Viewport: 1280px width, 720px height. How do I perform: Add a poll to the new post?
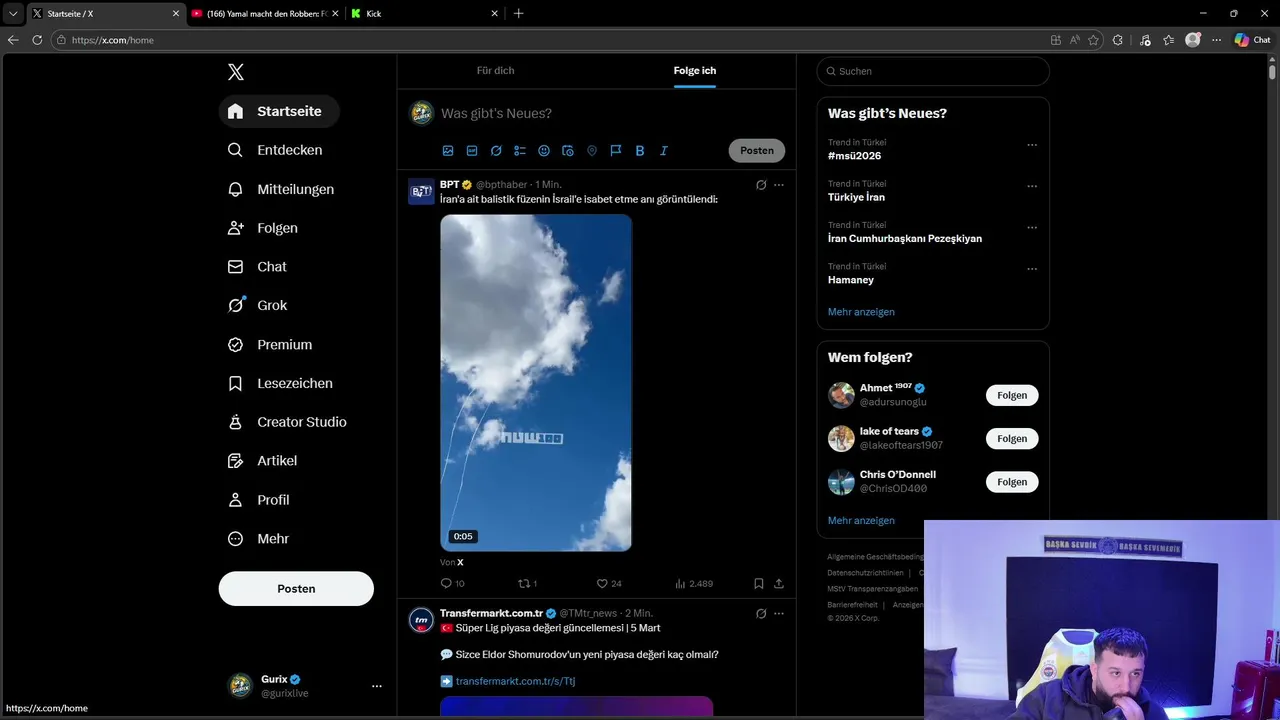pos(520,151)
